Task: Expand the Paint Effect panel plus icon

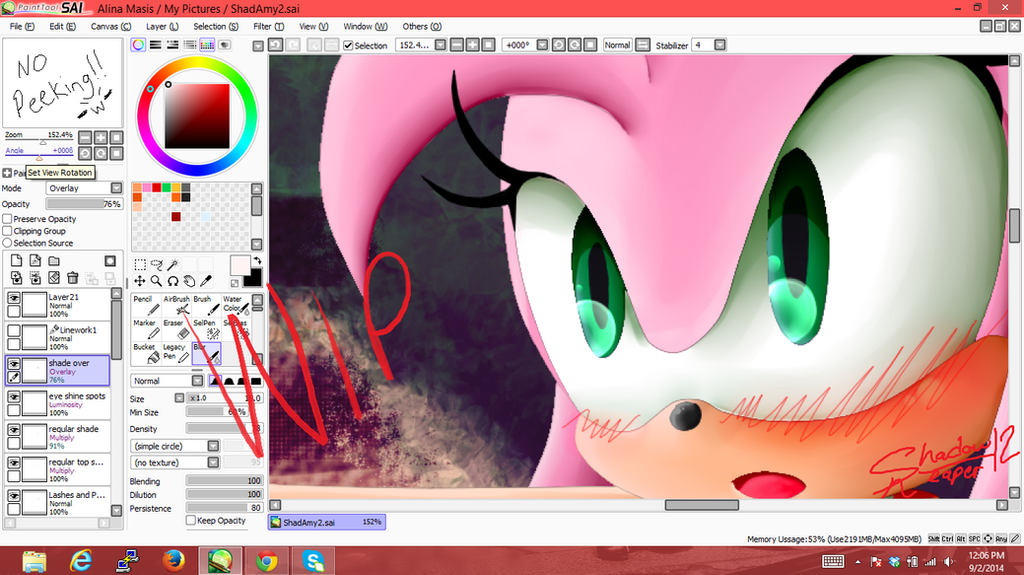Action: point(7,172)
